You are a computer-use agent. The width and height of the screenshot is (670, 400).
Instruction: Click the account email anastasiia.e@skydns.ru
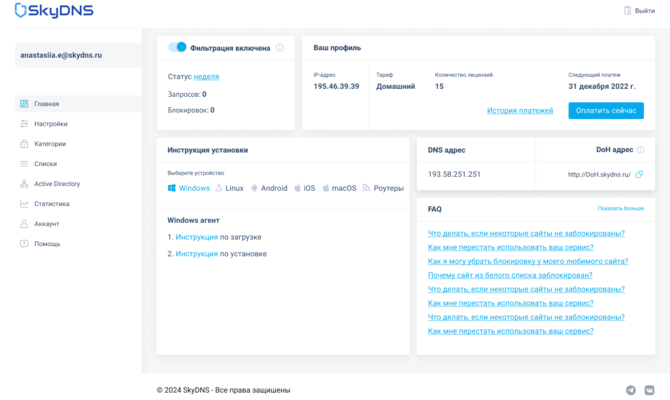(x=61, y=55)
